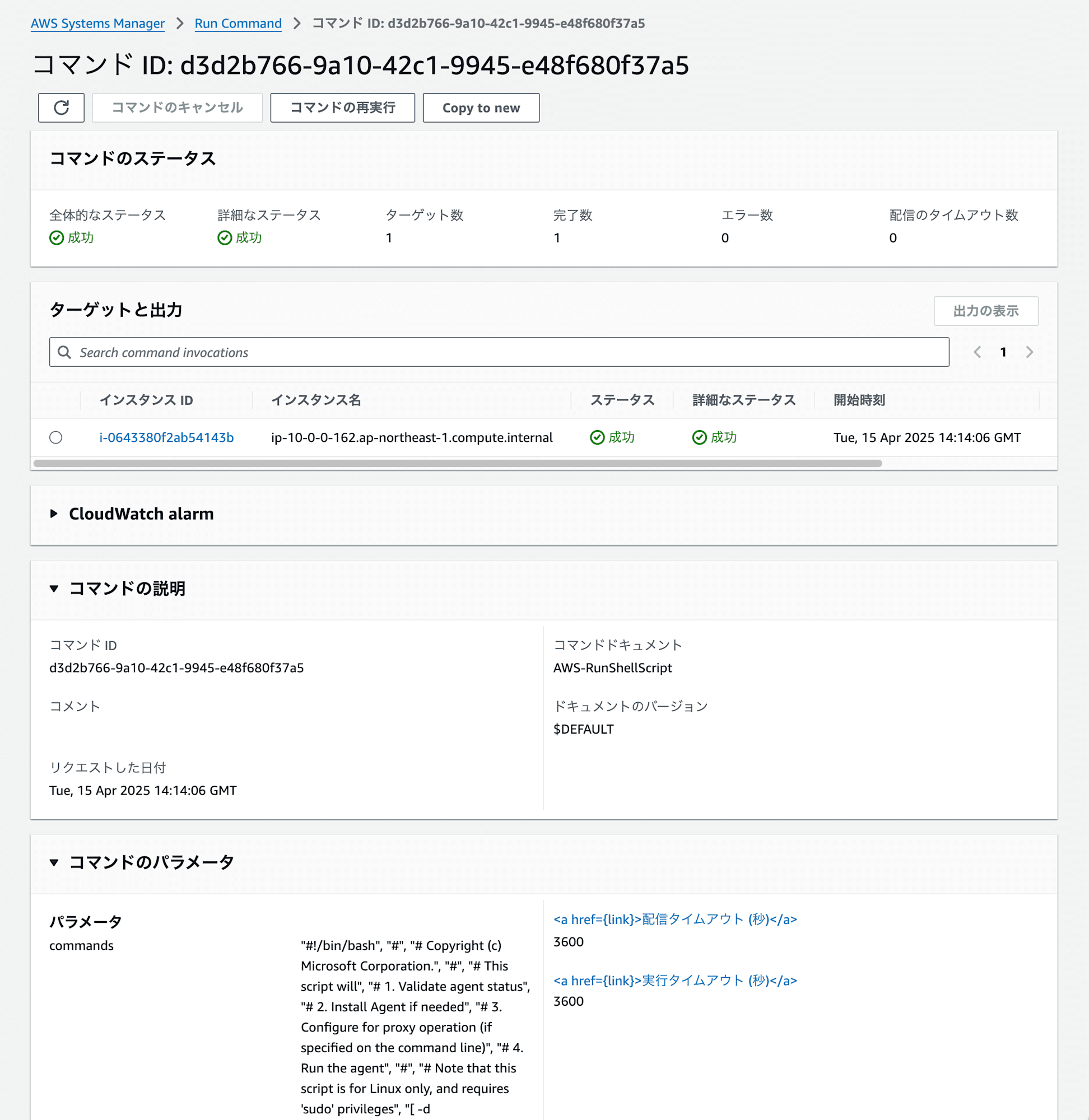The height and width of the screenshot is (1120, 1089).
Task: Open Run Command breadcrumb link
Action: tap(238, 24)
